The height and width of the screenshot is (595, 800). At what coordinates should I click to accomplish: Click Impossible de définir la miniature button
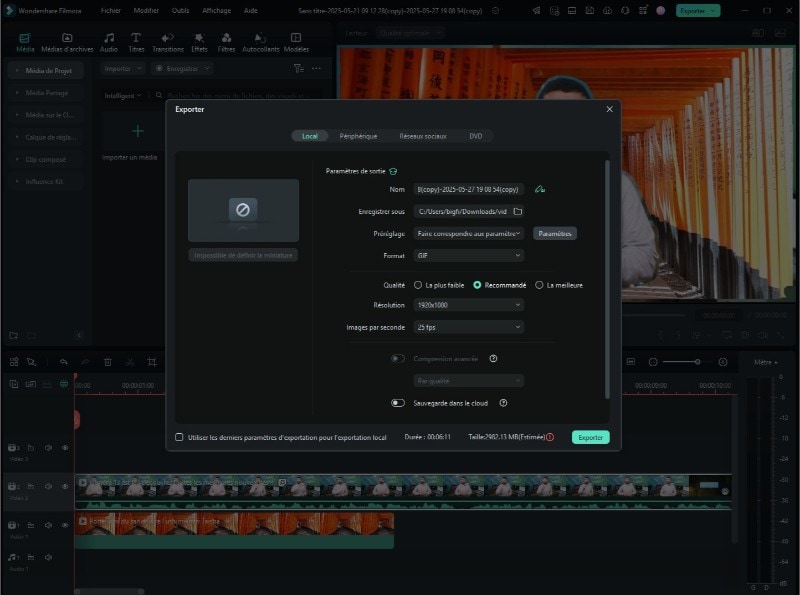pos(243,255)
